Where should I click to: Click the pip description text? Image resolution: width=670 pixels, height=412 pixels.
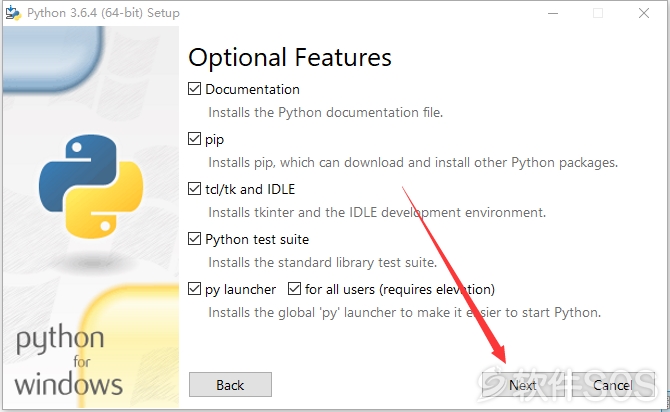(413, 162)
